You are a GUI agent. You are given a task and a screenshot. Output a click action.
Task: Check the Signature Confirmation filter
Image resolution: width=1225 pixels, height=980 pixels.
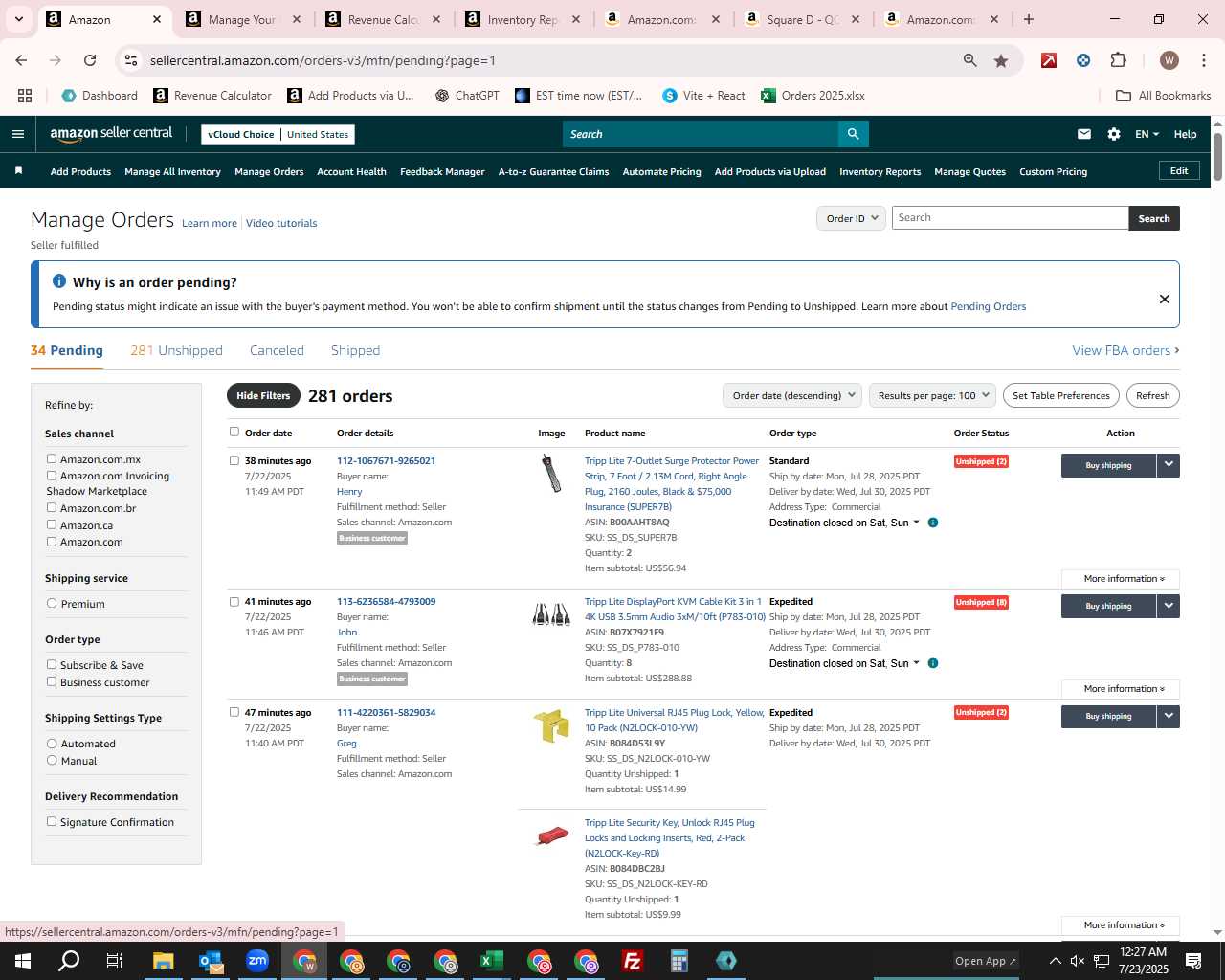[52, 821]
